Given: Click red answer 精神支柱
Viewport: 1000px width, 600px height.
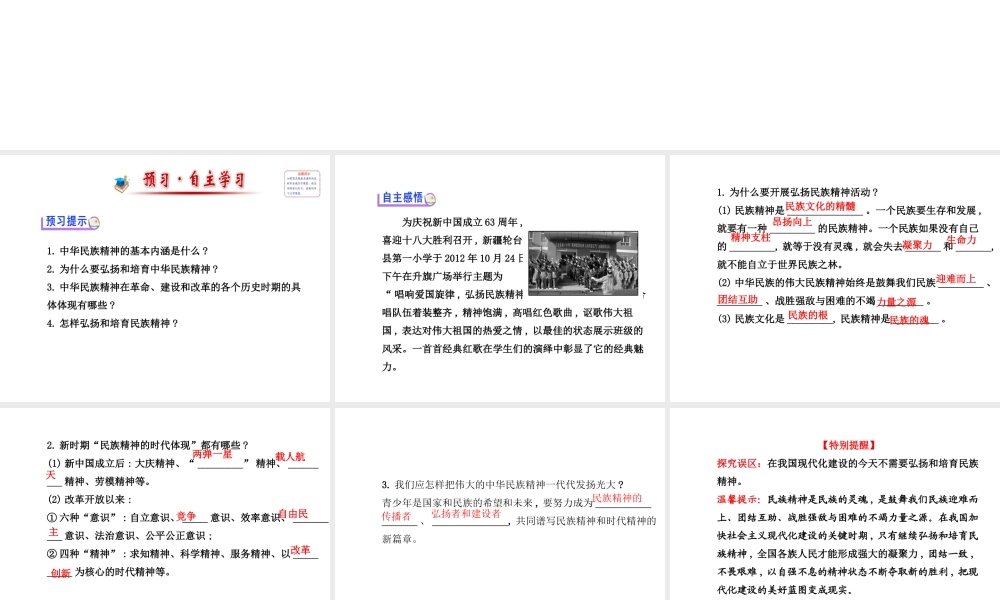Looking at the screenshot, I should click(751, 237).
